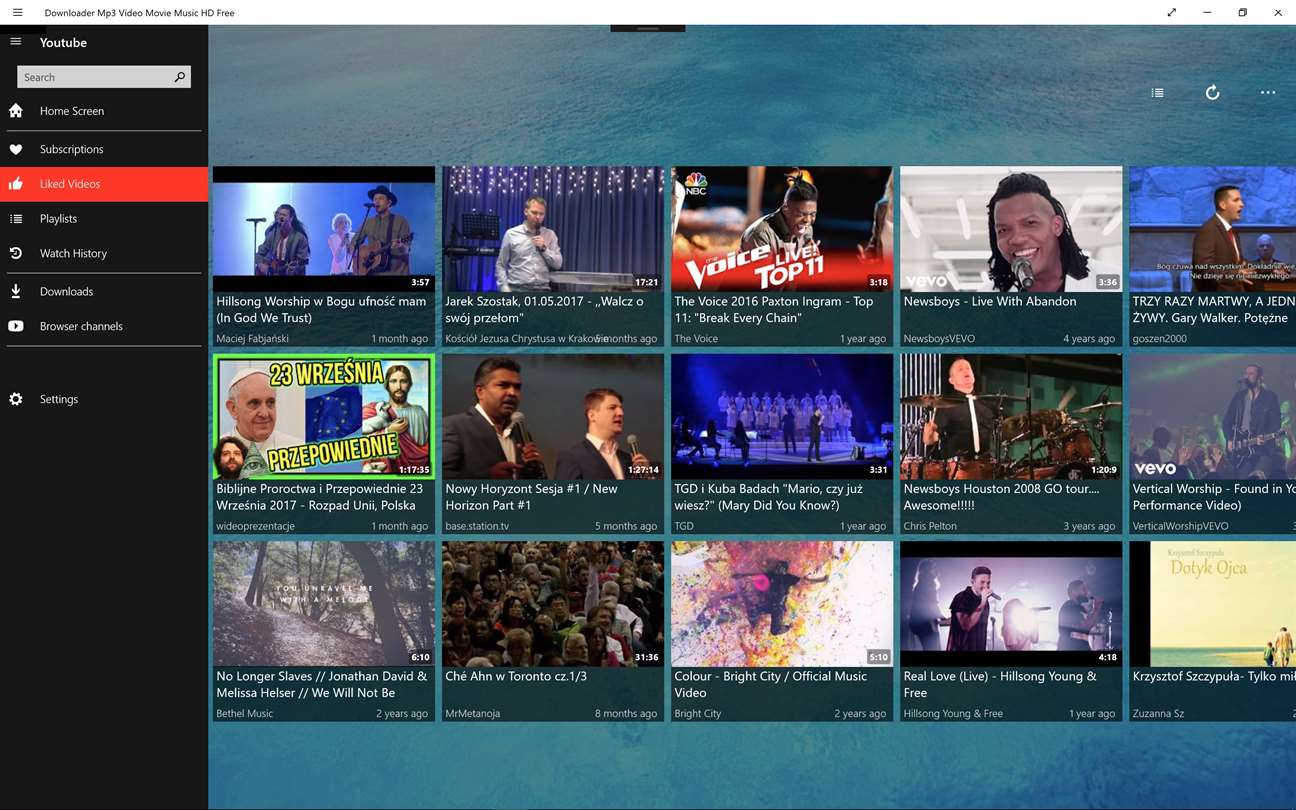1296x810 pixels.
Task: Click the Watch History clock icon
Action: click(16, 253)
